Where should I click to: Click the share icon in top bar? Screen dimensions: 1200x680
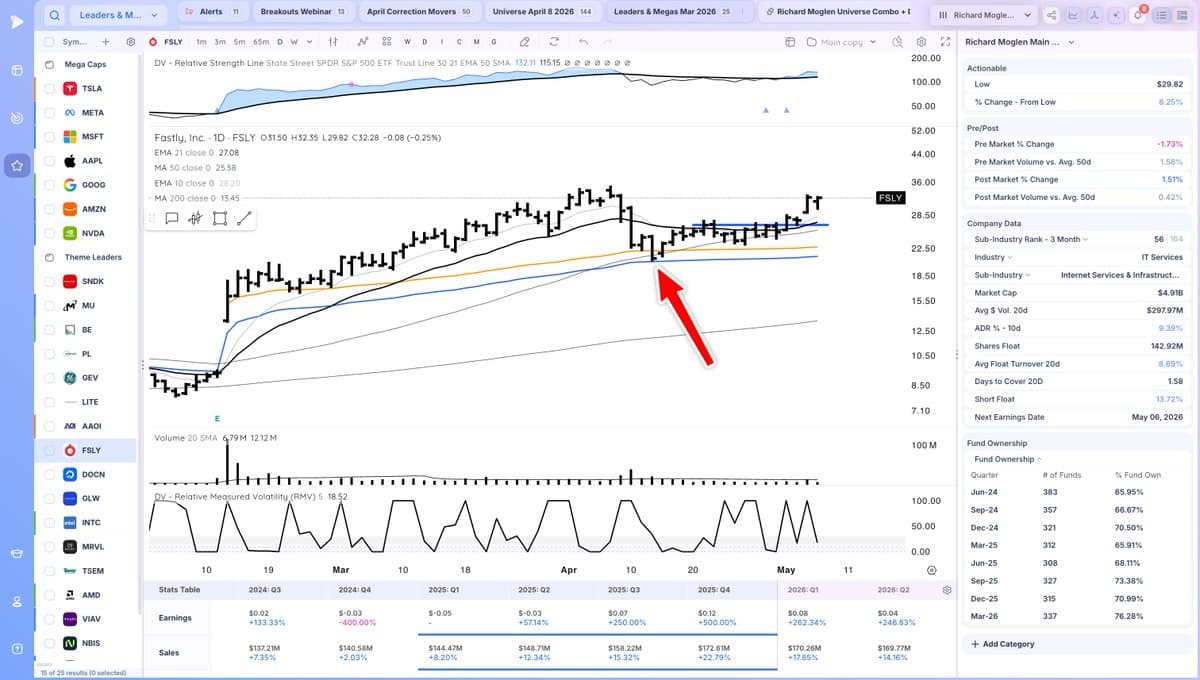pos(1052,15)
